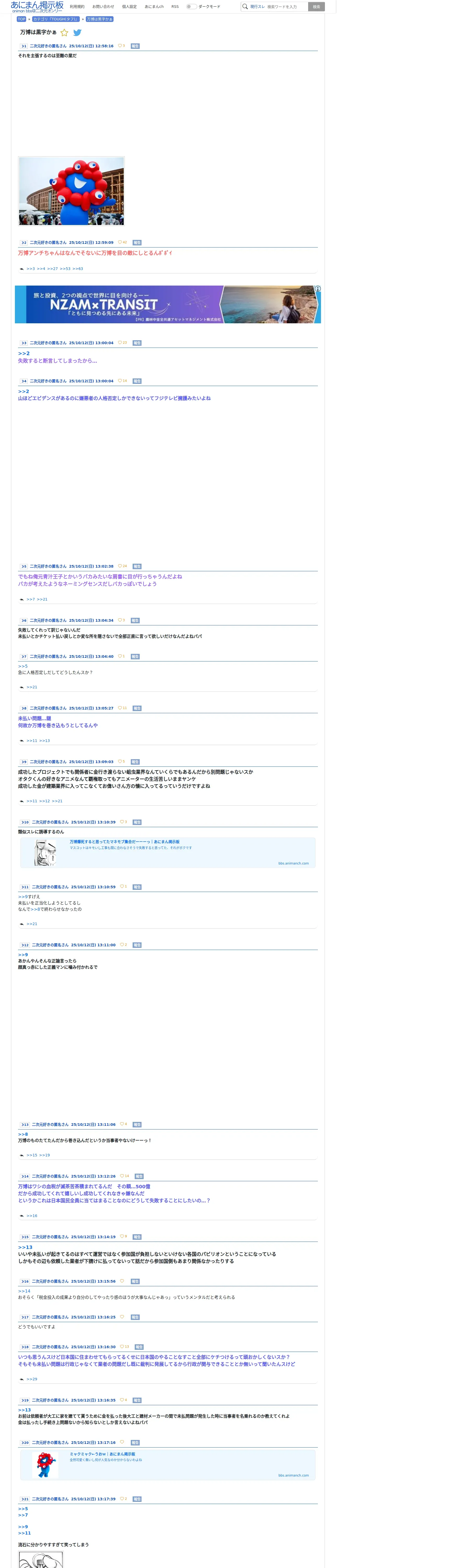This screenshot has width=474, height=1568.
Task: Report post 15 with the 報告 button
Action: (137, 1237)
